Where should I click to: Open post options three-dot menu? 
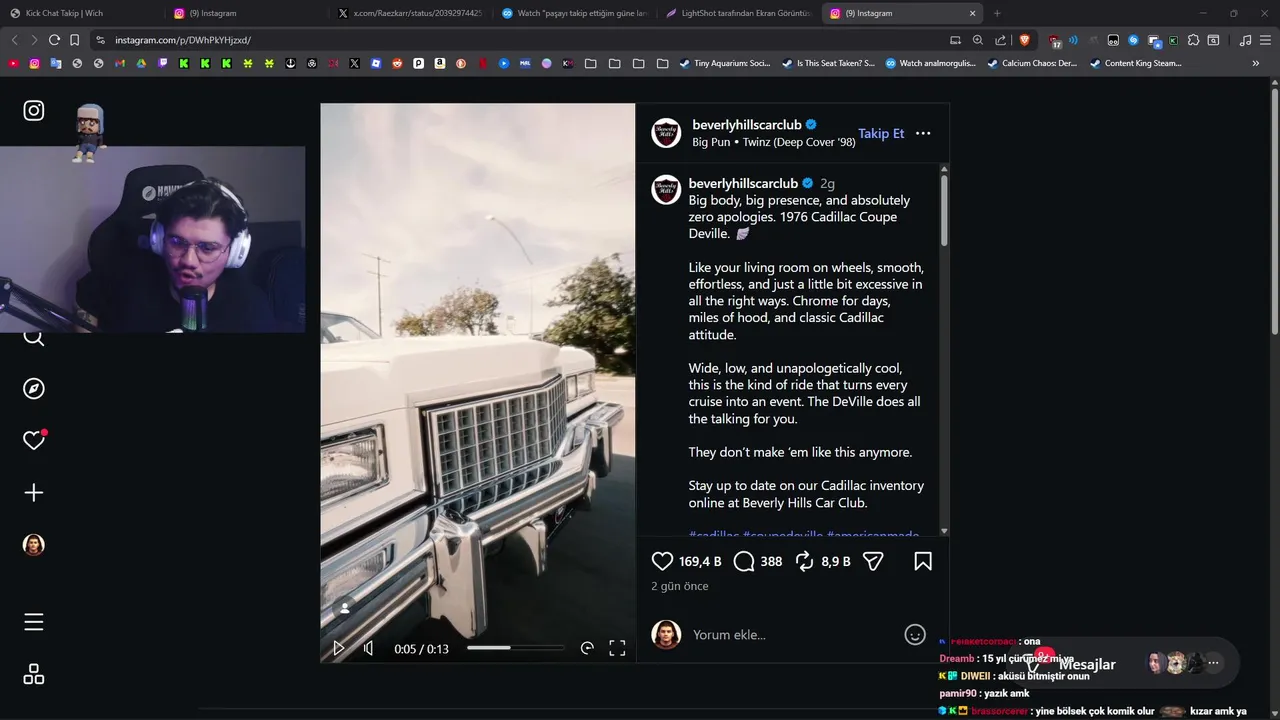click(x=923, y=133)
